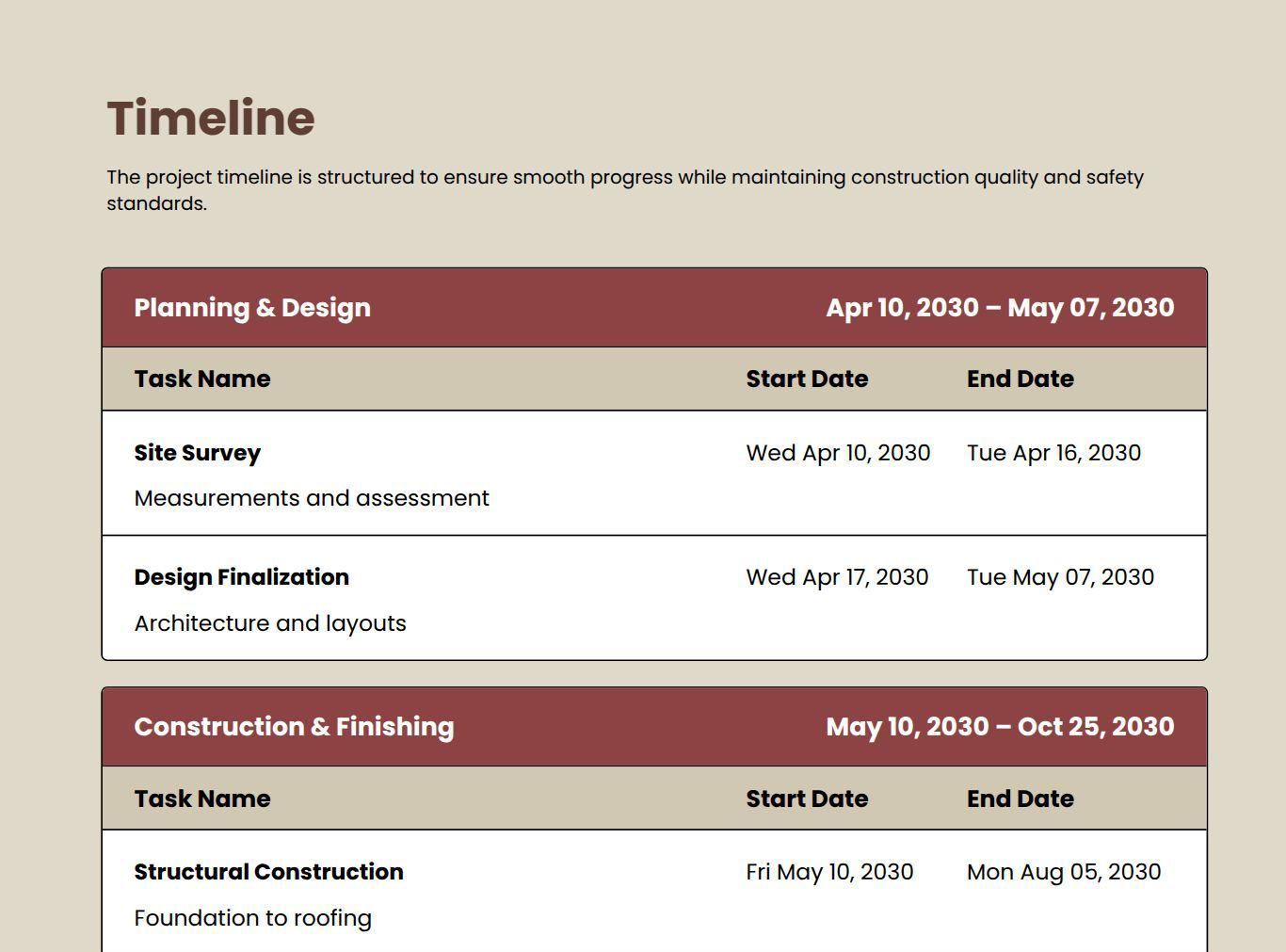Click the Measurements and assessment description
The height and width of the screenshot is (952, 1286).
point(312,498)
